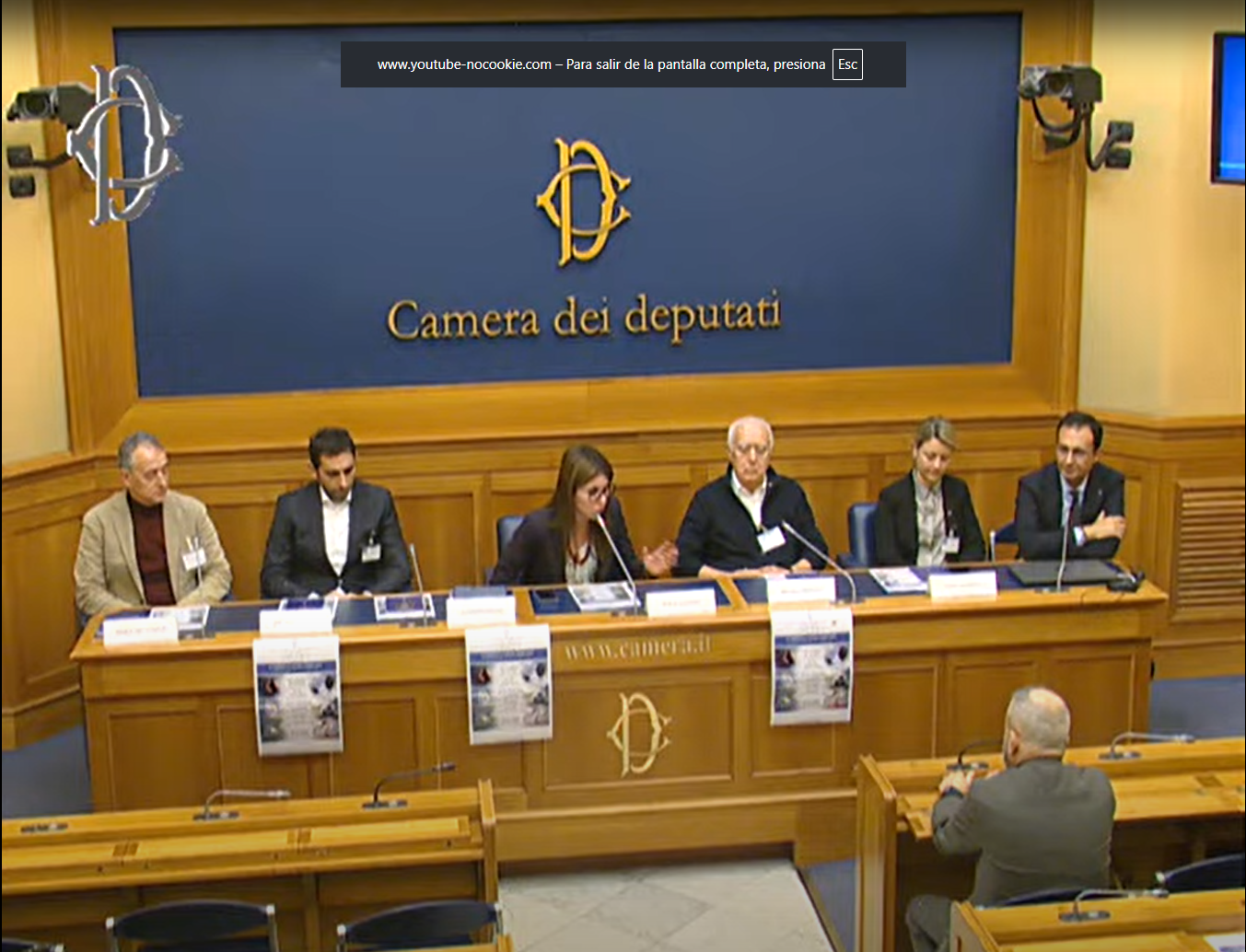
Task: Click the Esc key button in notification bar
Action: tap(846, 64)
